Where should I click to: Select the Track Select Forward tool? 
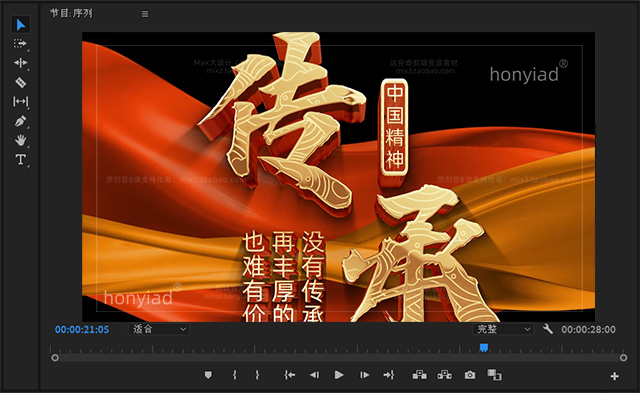tap(20, 43)
